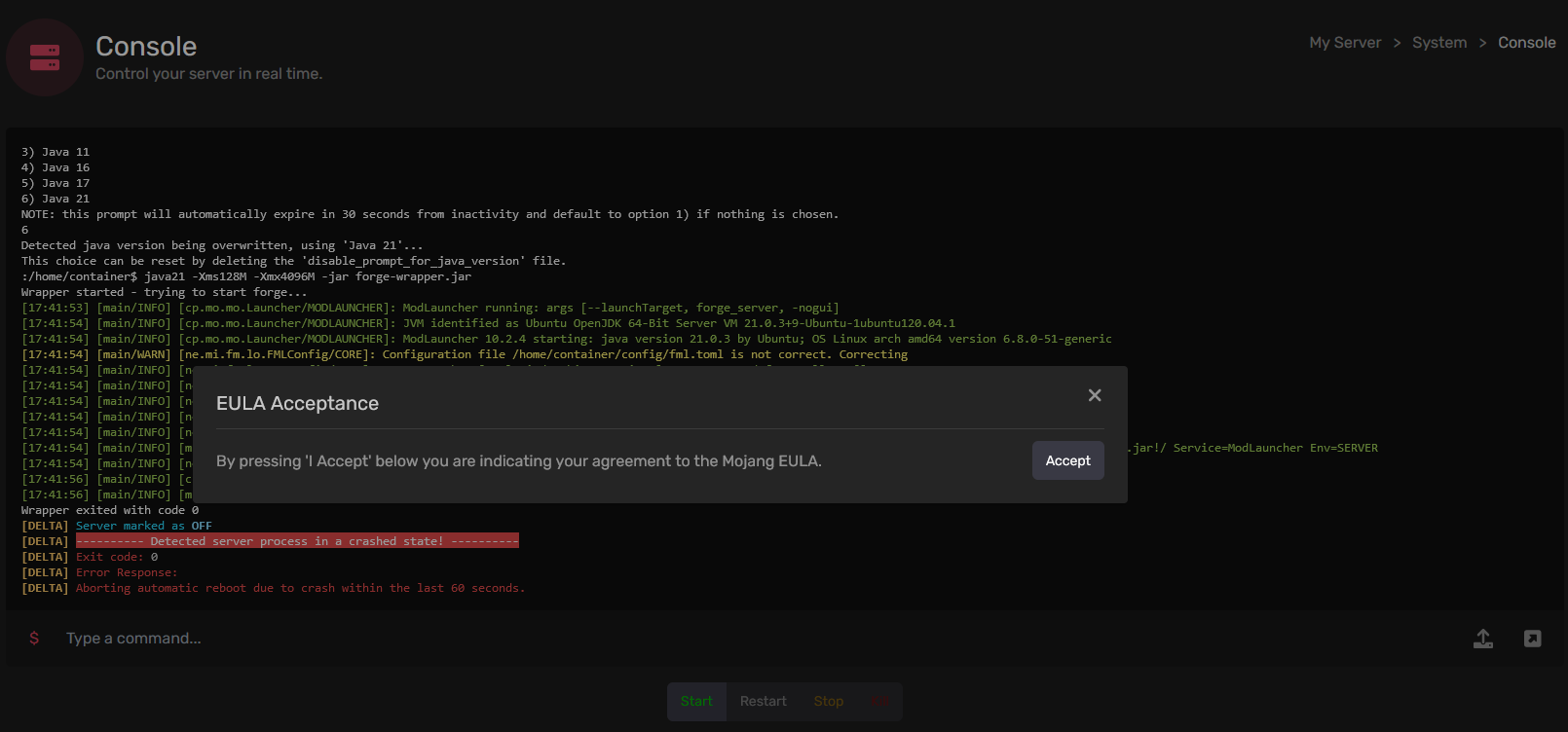1568x732 pixels.
Task: Click the EULA Acceptance dialog title
Action: tap(297, 403)
